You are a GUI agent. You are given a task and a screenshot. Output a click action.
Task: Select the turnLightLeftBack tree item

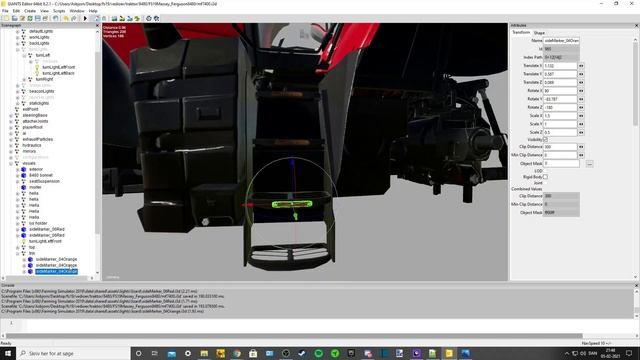pyautogui.click(x=58, y=73)
